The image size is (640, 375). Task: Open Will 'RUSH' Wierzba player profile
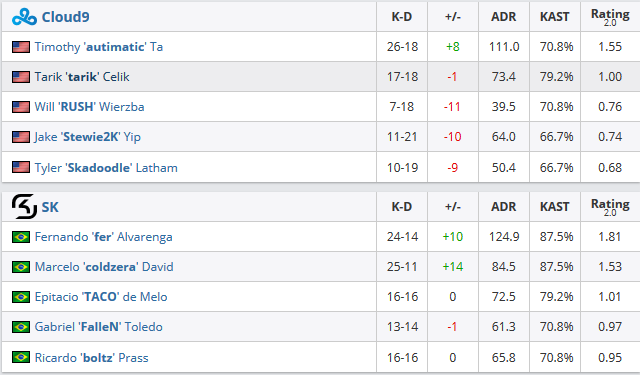coord(89,107)
